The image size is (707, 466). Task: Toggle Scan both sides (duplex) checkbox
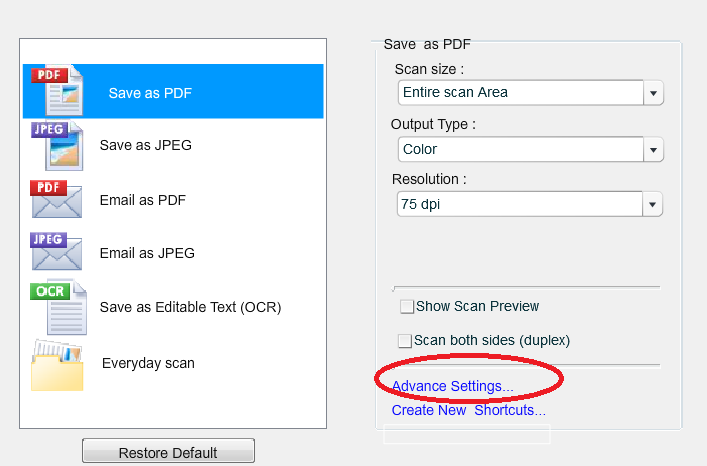406,340
